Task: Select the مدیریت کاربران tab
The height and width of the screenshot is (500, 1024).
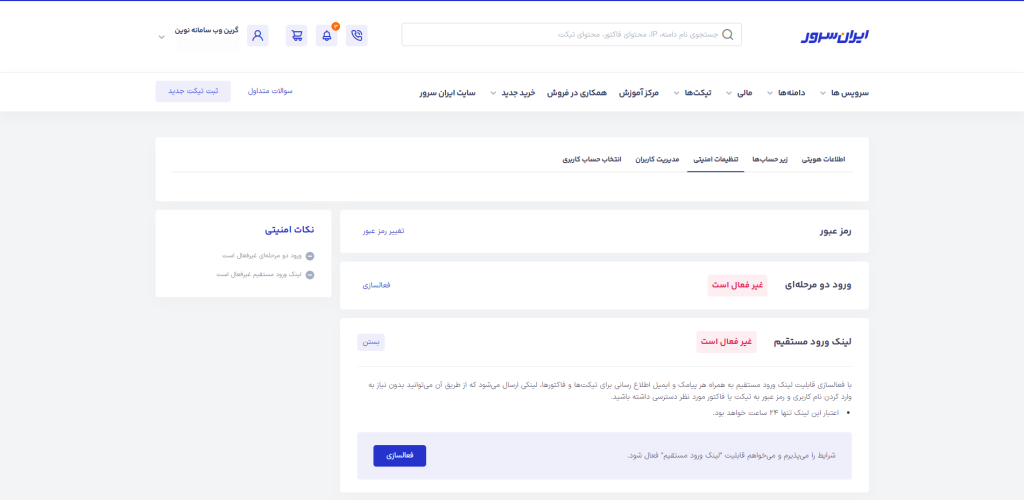Action: click(x=657, y=159)
